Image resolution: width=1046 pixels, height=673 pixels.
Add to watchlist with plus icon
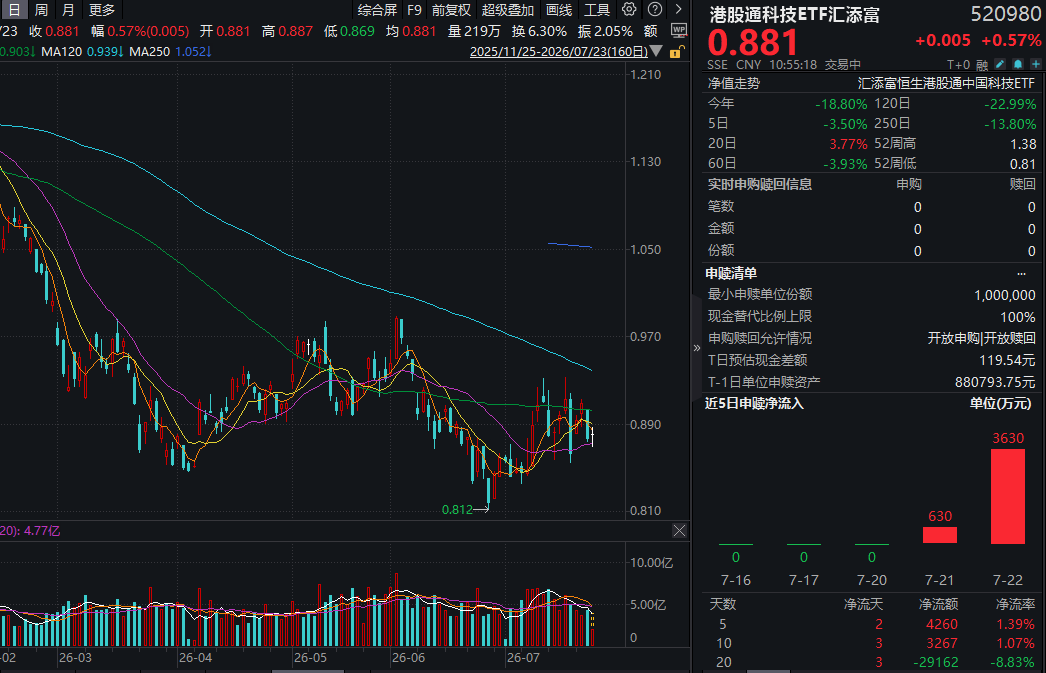(x=1035, y=64)
